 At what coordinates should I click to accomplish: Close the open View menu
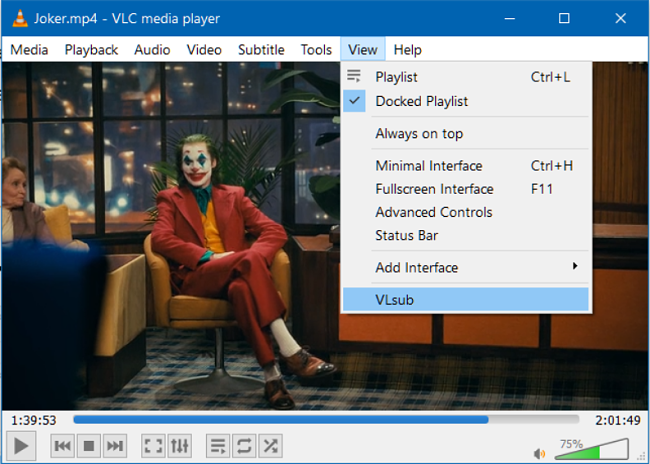tap(363, 50)
